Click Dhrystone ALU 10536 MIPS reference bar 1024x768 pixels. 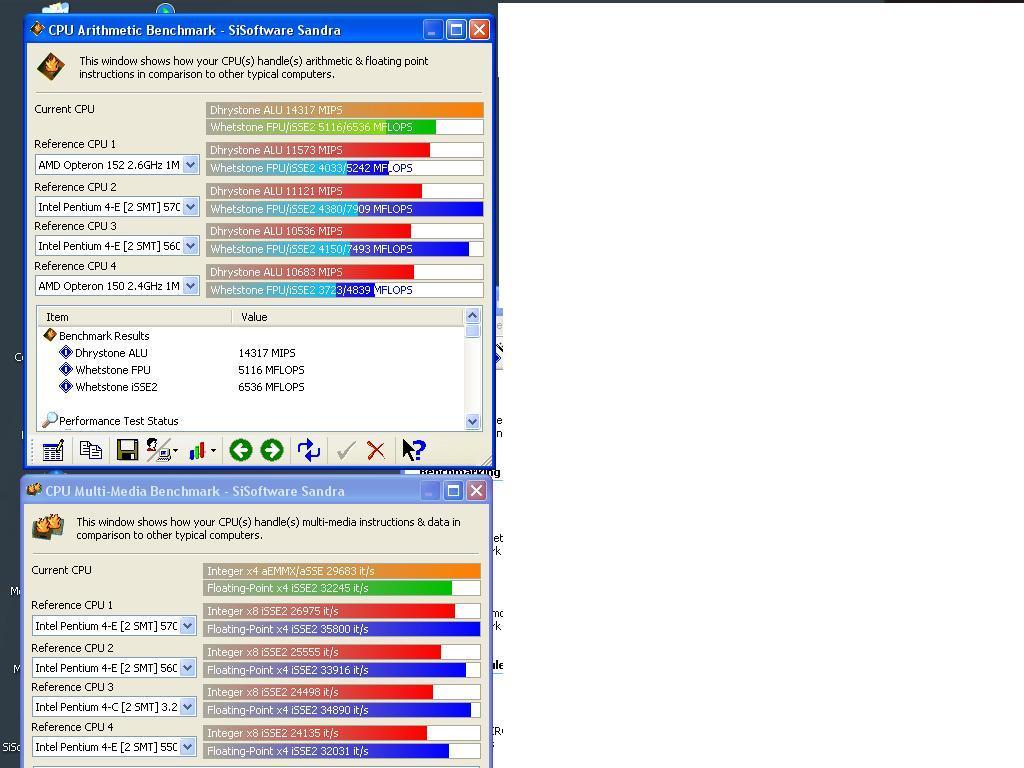click(345, 231)
